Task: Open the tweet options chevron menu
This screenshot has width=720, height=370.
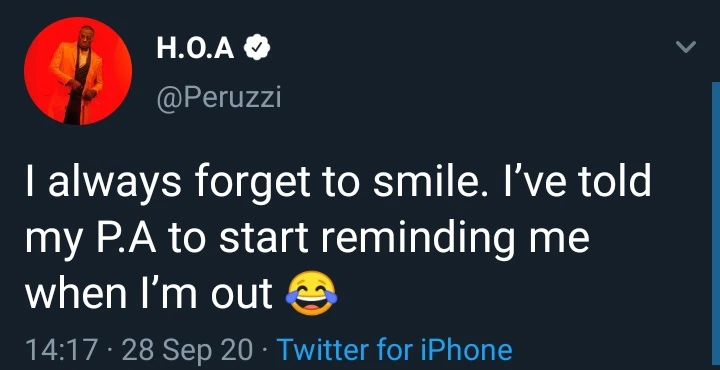Action: click(686, 46)
